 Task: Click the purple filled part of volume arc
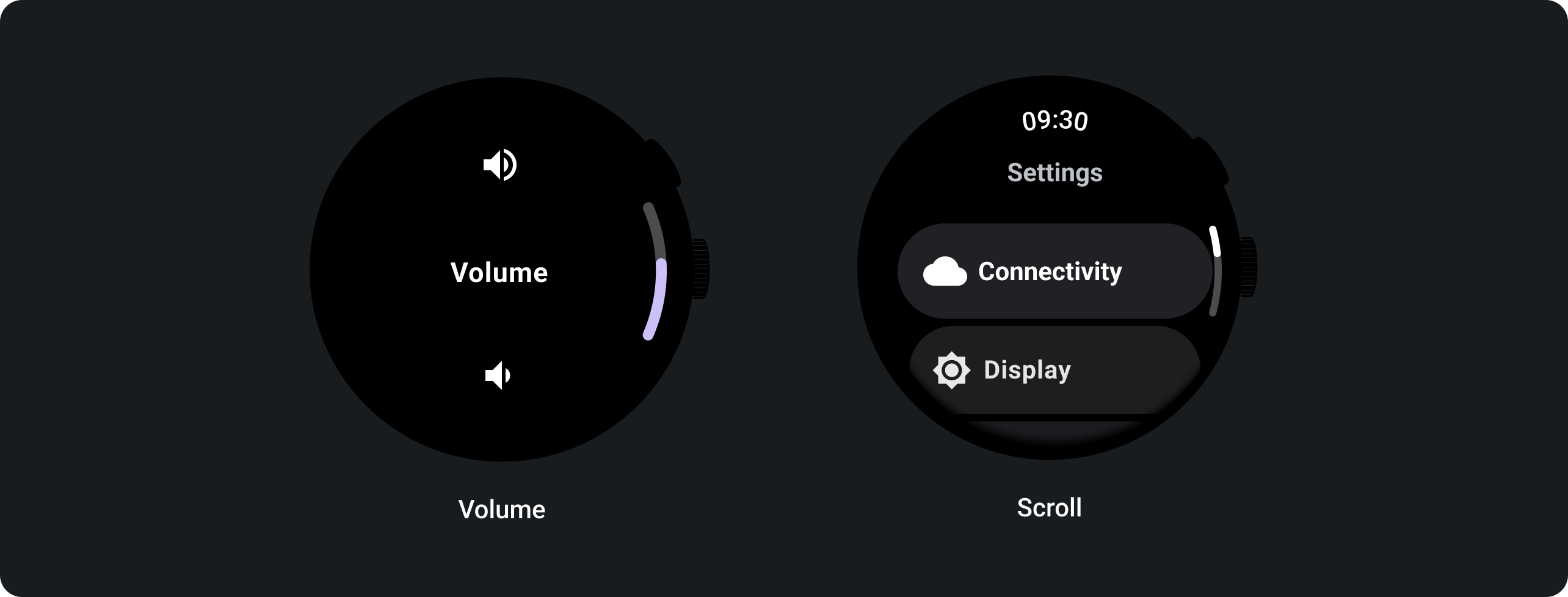pos(659,299)
